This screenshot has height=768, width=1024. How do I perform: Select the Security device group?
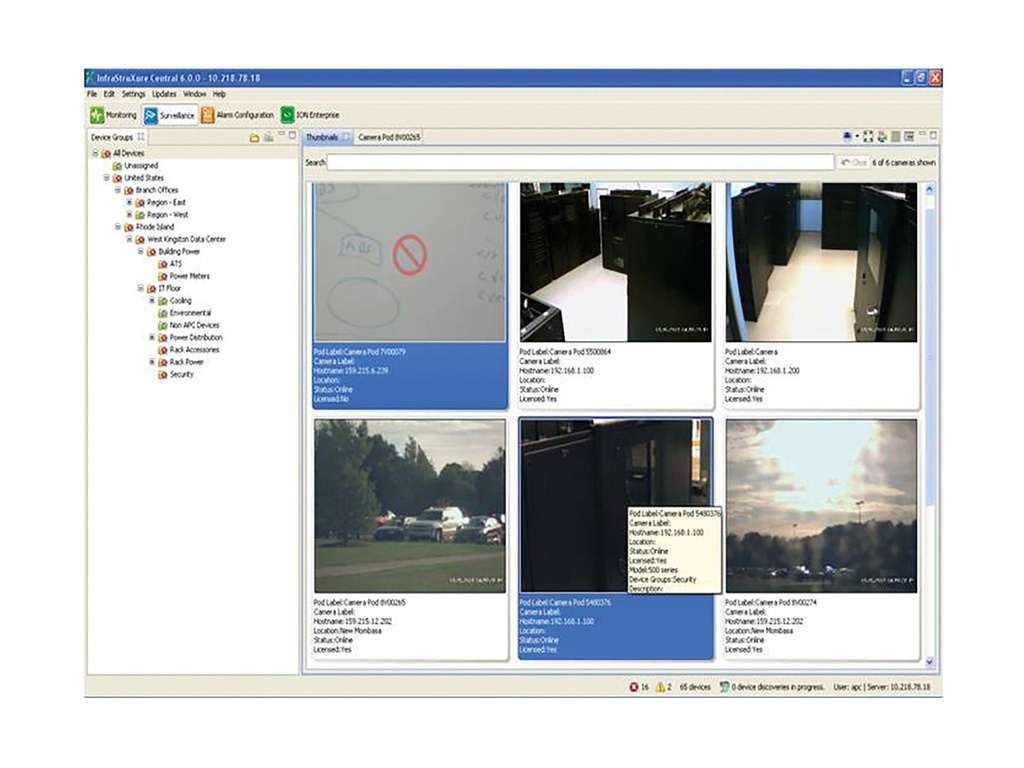[x=181, y=375]
